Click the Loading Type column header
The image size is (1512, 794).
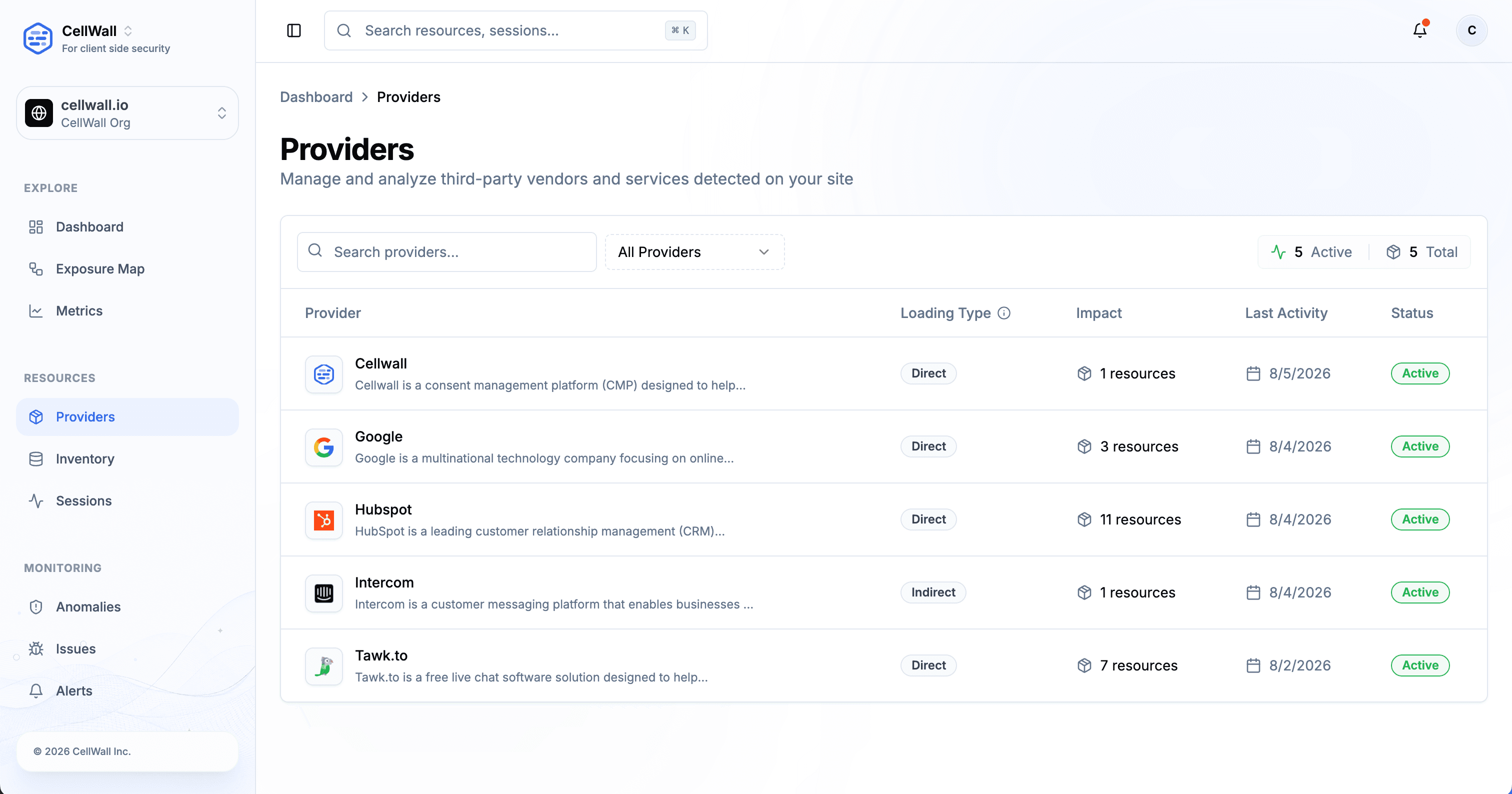point(945,313)
